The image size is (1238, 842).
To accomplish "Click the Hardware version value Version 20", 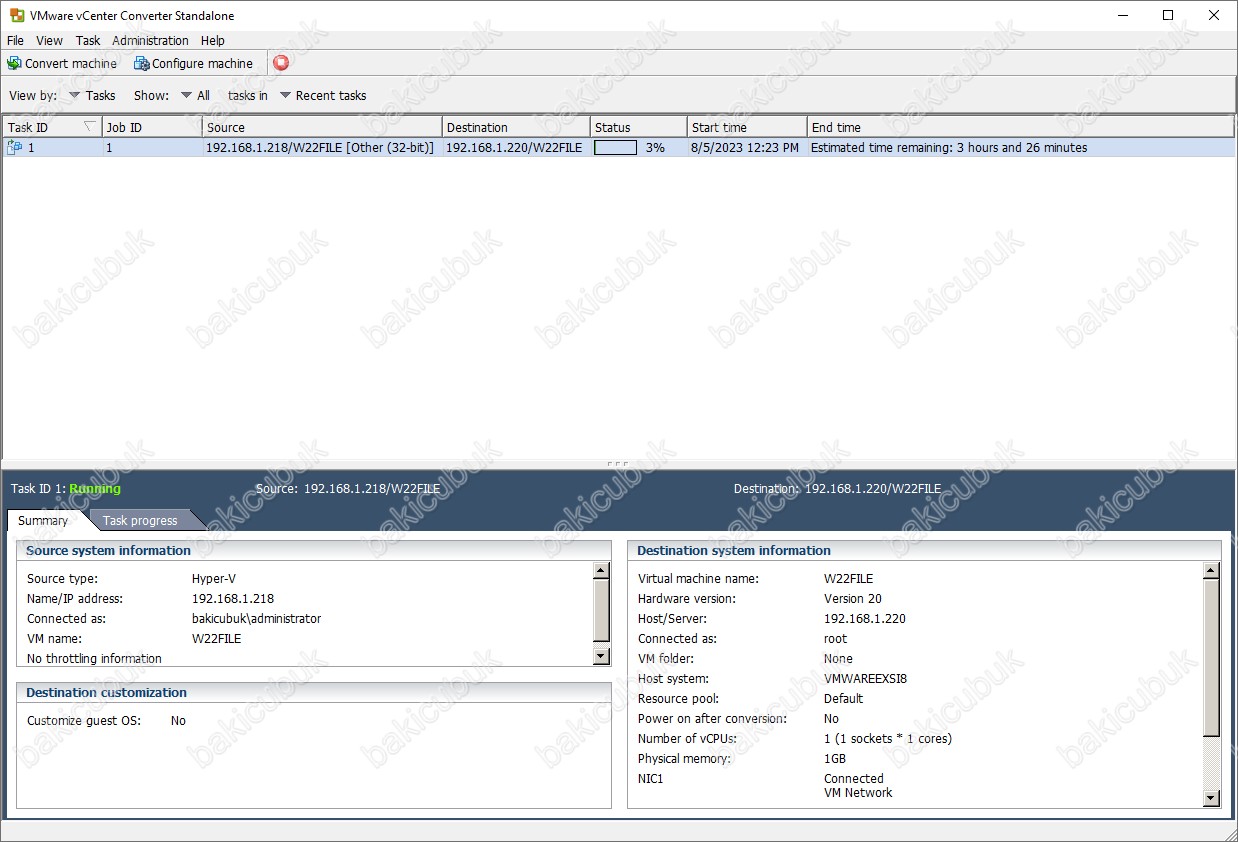I will tap(853, 599).
